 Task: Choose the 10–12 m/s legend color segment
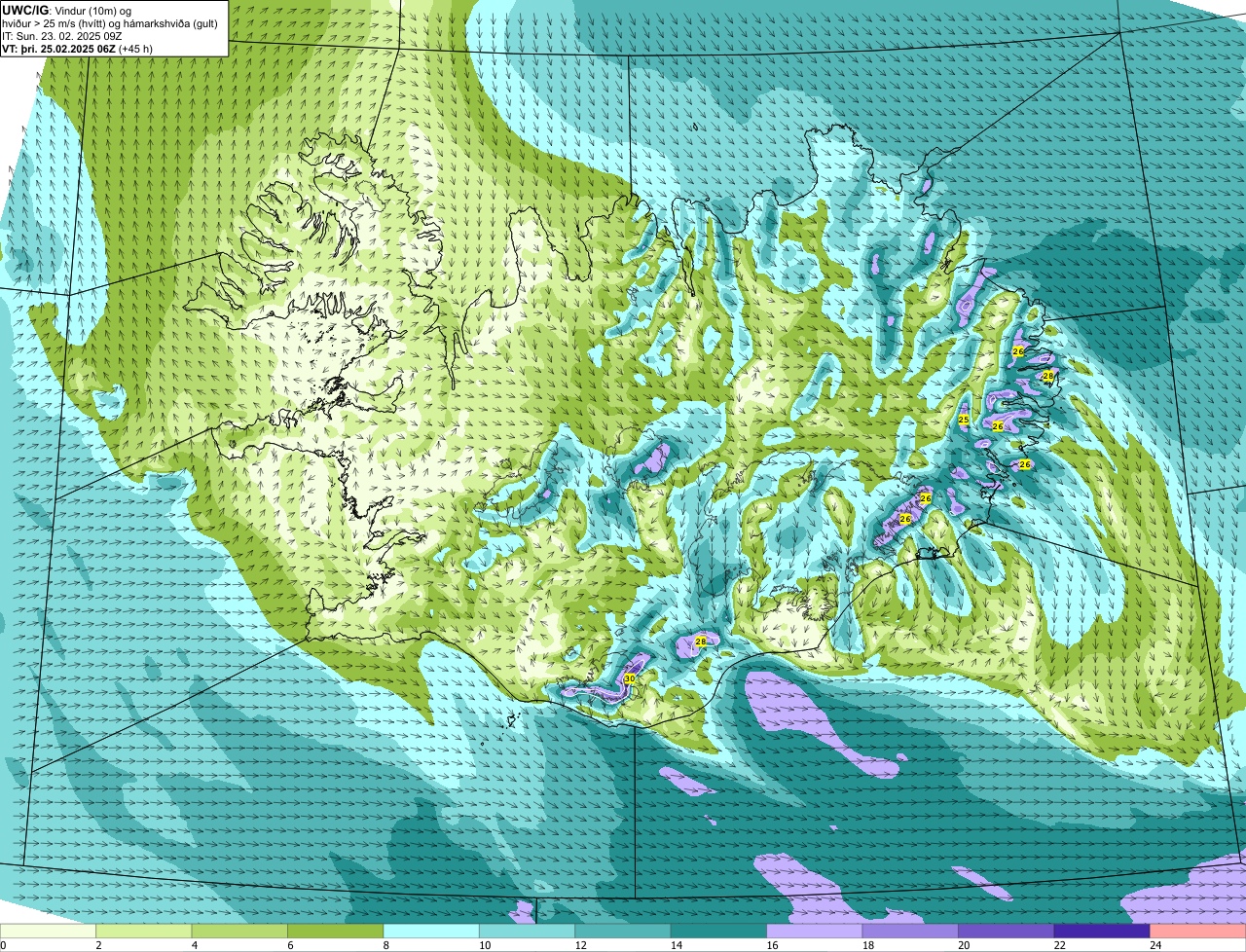coord(528,932)
